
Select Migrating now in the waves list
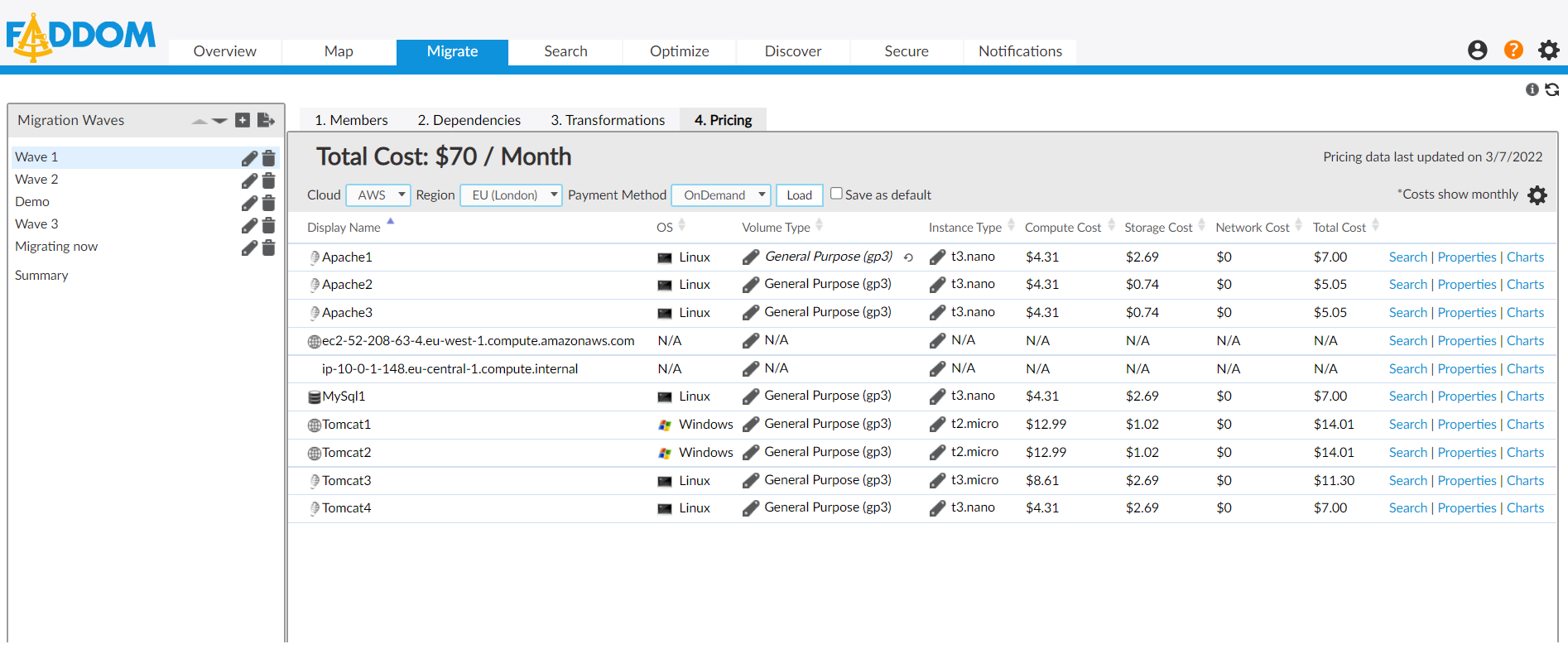(x=56, y=247)
